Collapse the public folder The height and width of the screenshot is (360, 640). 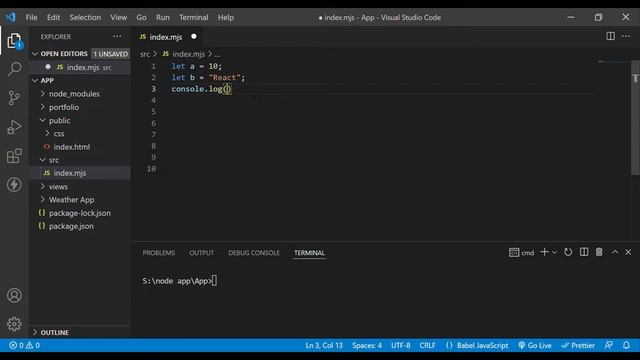(60, 120)
